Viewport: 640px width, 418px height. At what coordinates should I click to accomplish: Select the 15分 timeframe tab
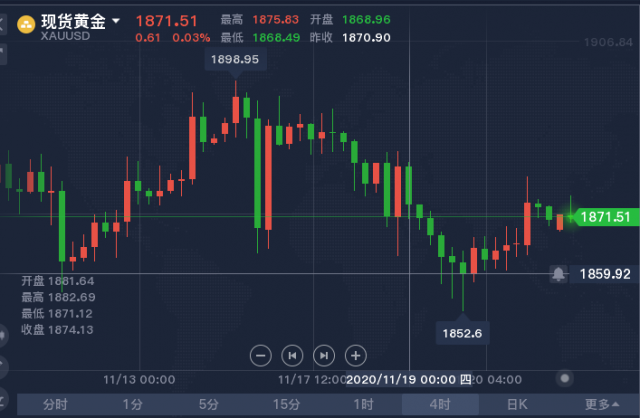click(x=286, y=405)
